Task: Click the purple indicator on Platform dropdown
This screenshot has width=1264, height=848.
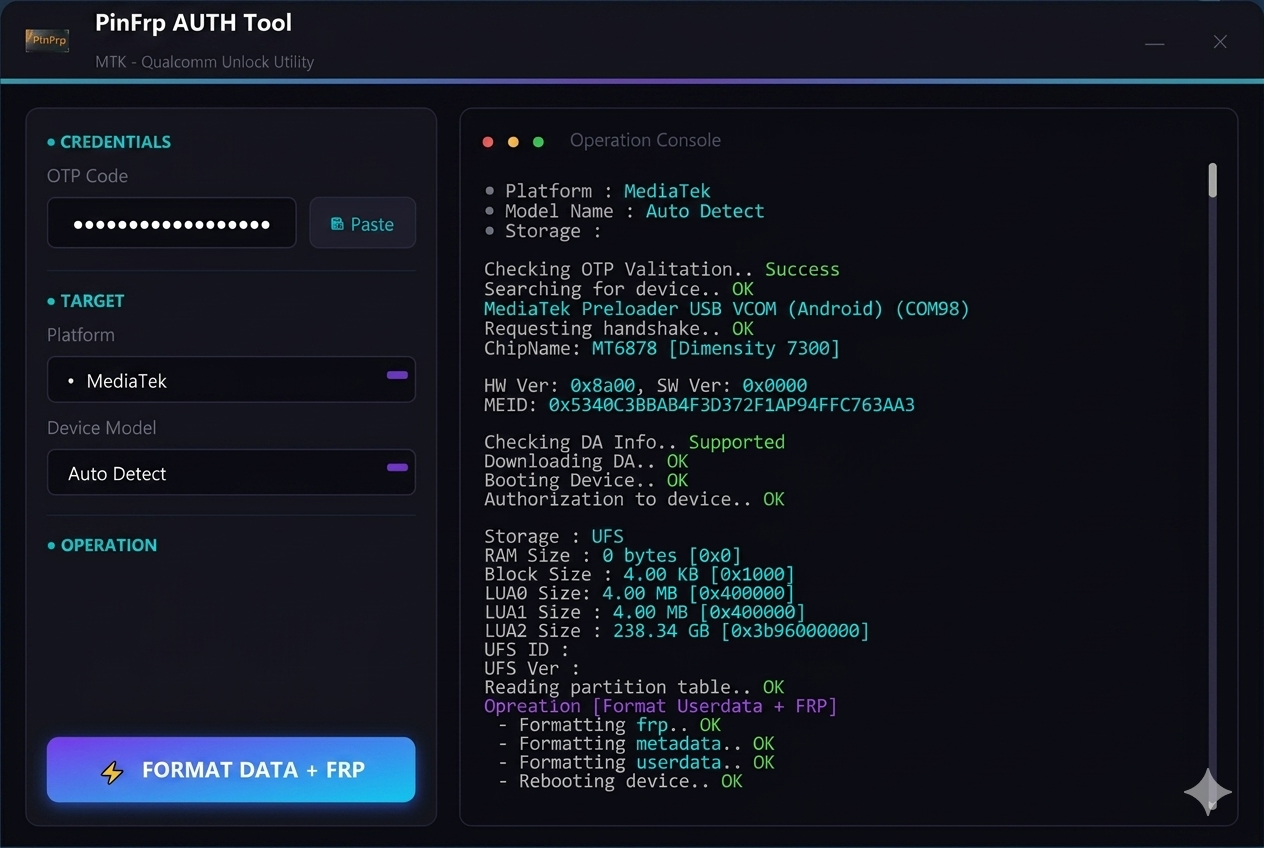Action: (397, 375)
